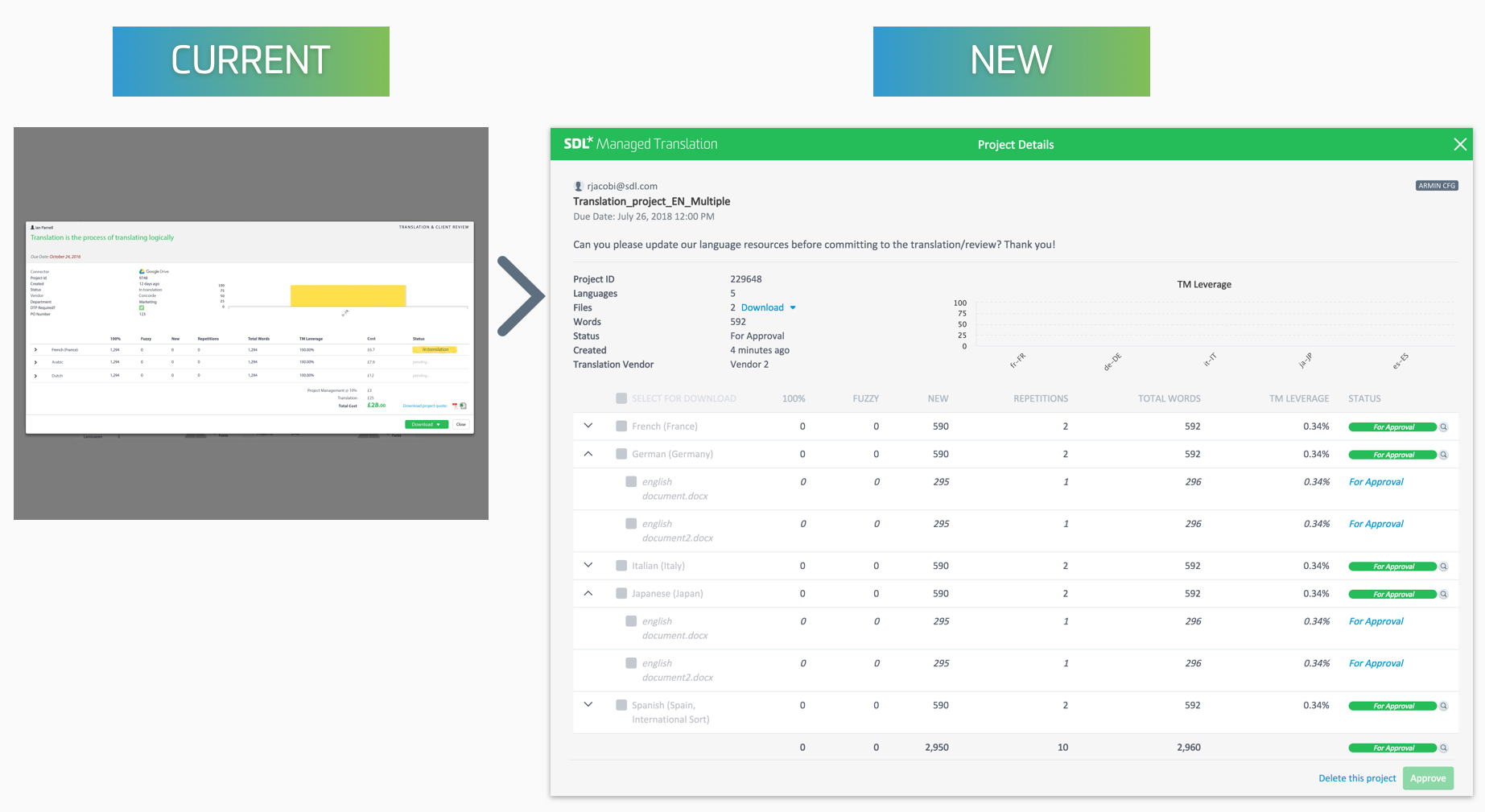The image size is (1485, 812).
Task: Click the project ID value 229648
Action: pyautogui.click(x=746, y=279)
